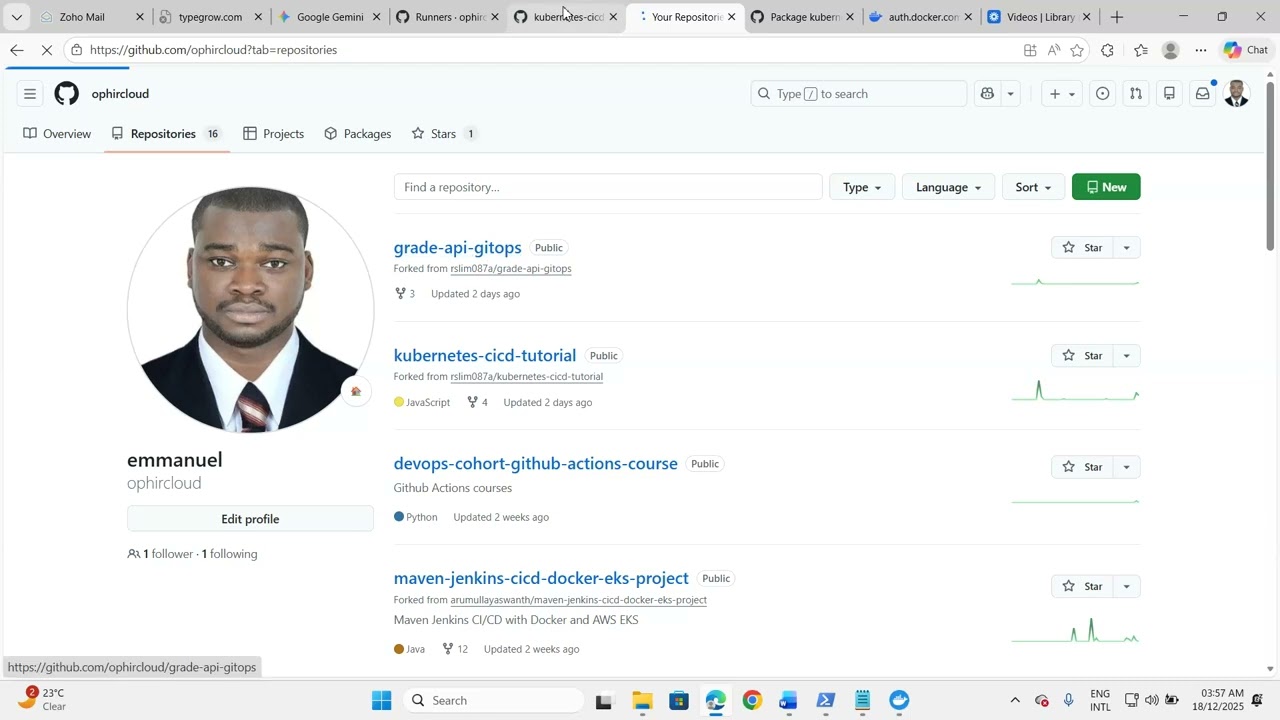The image size is (1280, 720).
Task: Click the browser address bar URL
Action: [x=213, y=50]
